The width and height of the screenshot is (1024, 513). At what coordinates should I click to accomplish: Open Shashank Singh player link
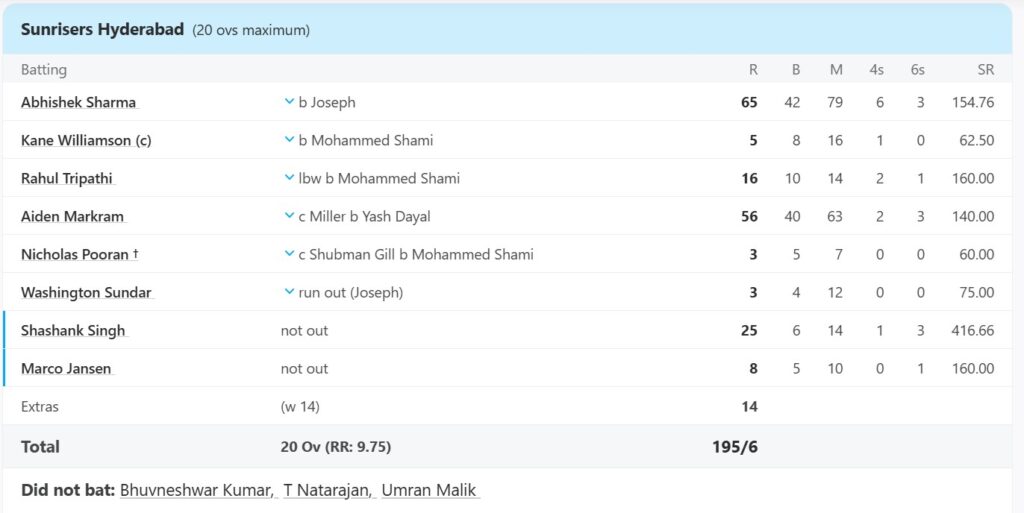pos(72,331)
